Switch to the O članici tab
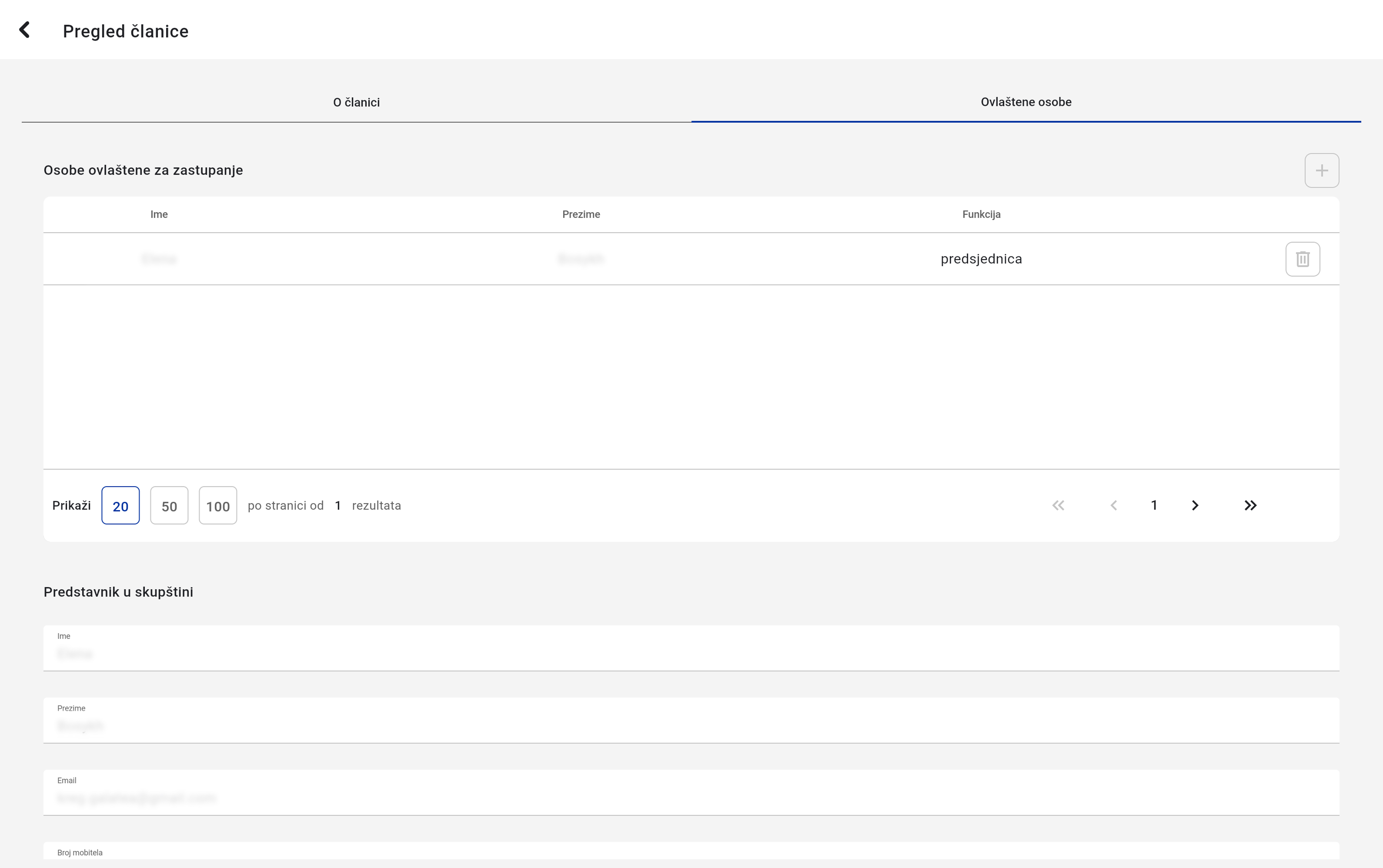Image resolution: width=1383 pixels, height=868 pixels. [356, 102]
